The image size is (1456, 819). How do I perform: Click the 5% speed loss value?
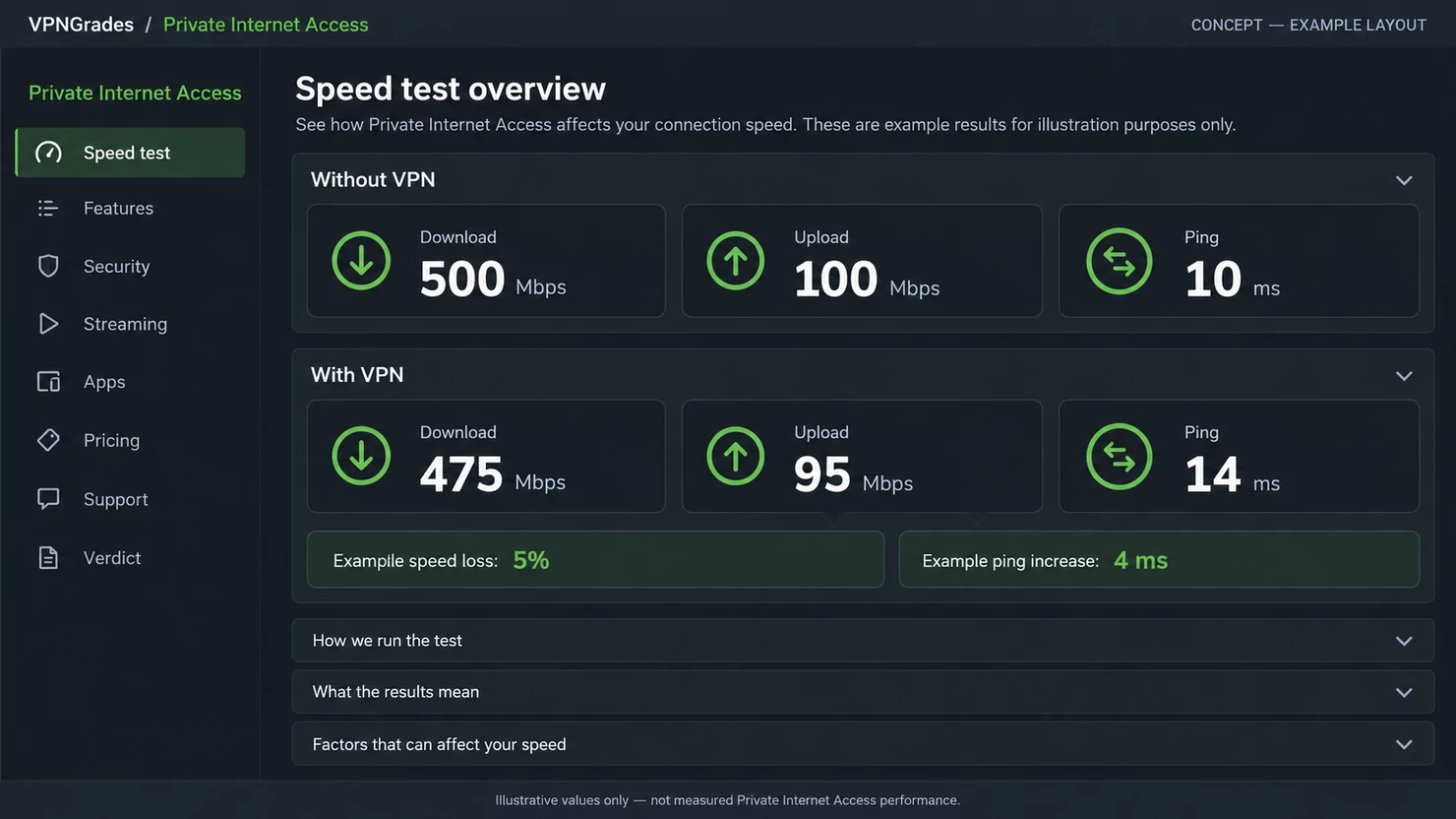[x=531, y=560]
